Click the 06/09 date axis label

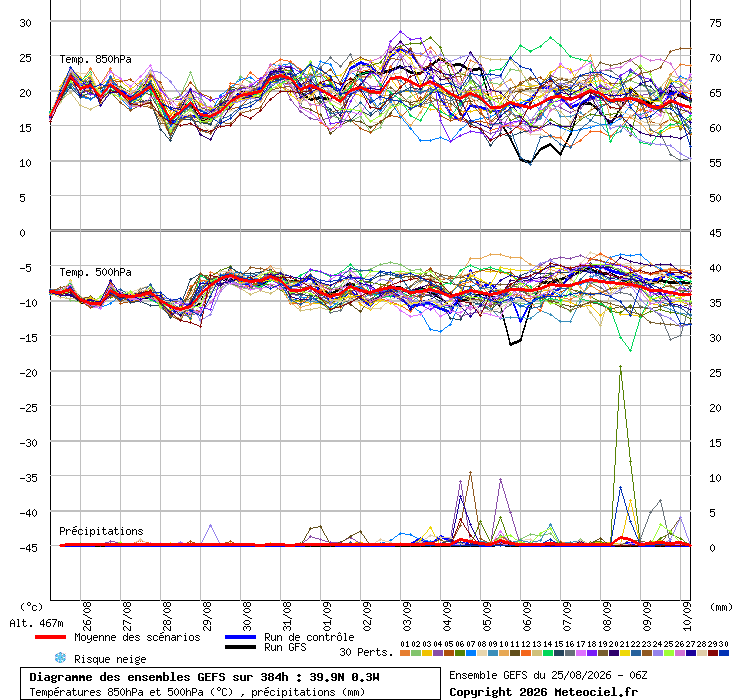528,616
